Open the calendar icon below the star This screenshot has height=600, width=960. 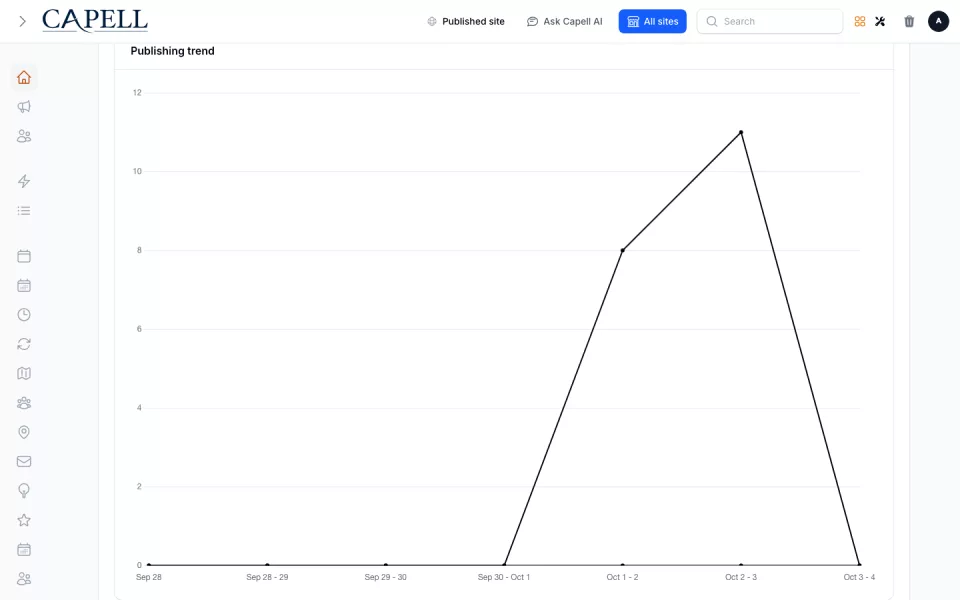[x=24, y=550]
